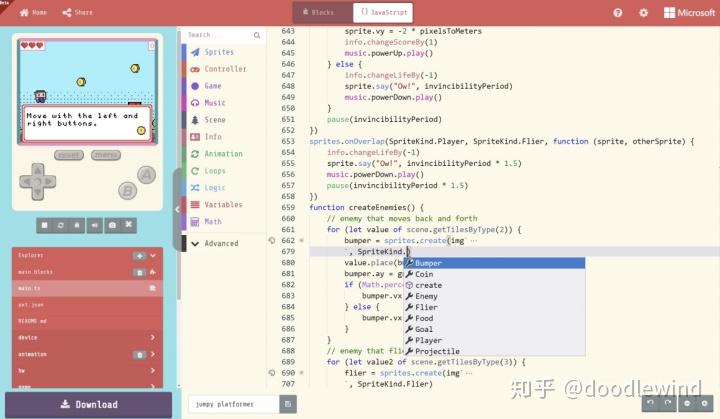Screen dimensions: 720x419
Task: Choose Player from autocomplete list
Action: point(494,340)
